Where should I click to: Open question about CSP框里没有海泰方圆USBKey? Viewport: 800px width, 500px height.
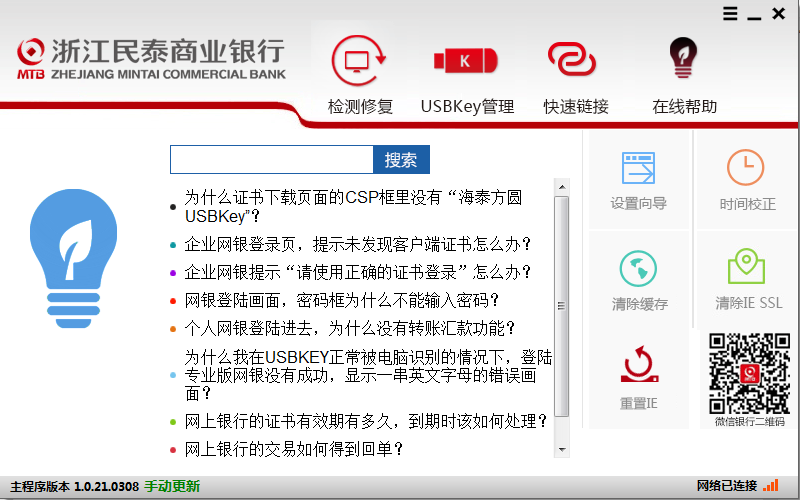[x=353, y=207]
